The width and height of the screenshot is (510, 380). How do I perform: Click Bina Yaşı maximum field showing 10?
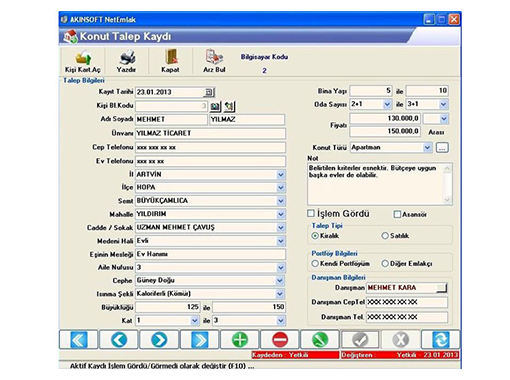coord(427,91)
